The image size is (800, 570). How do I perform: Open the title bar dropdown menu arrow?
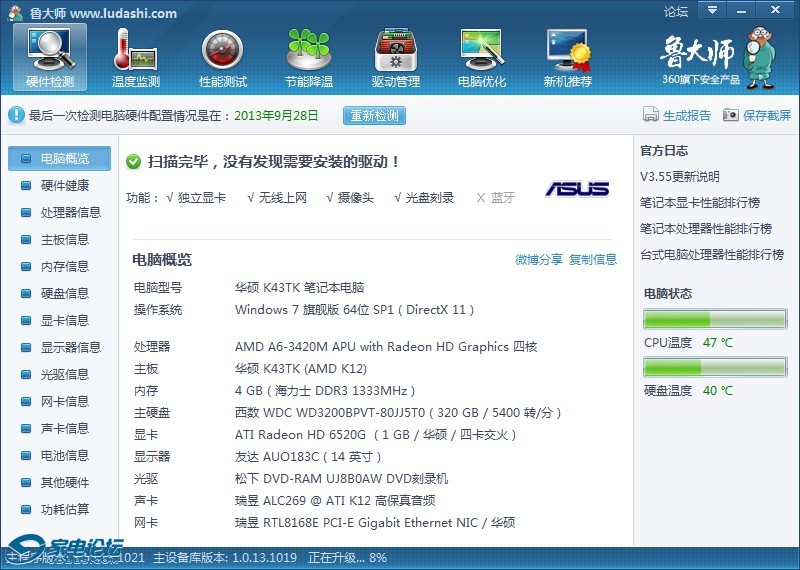click(x=711, y=11)
